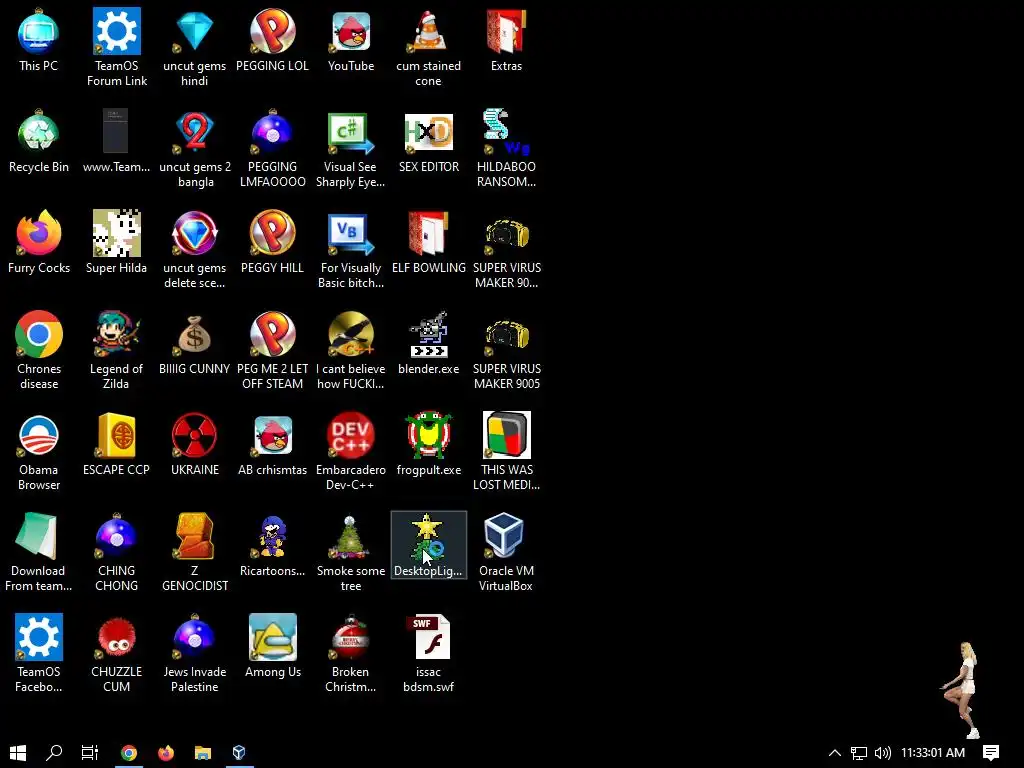The width and height of the screenshot is (1024, 768).
Task: Open File Explorer from the taskbar
Action: point(202,752)
